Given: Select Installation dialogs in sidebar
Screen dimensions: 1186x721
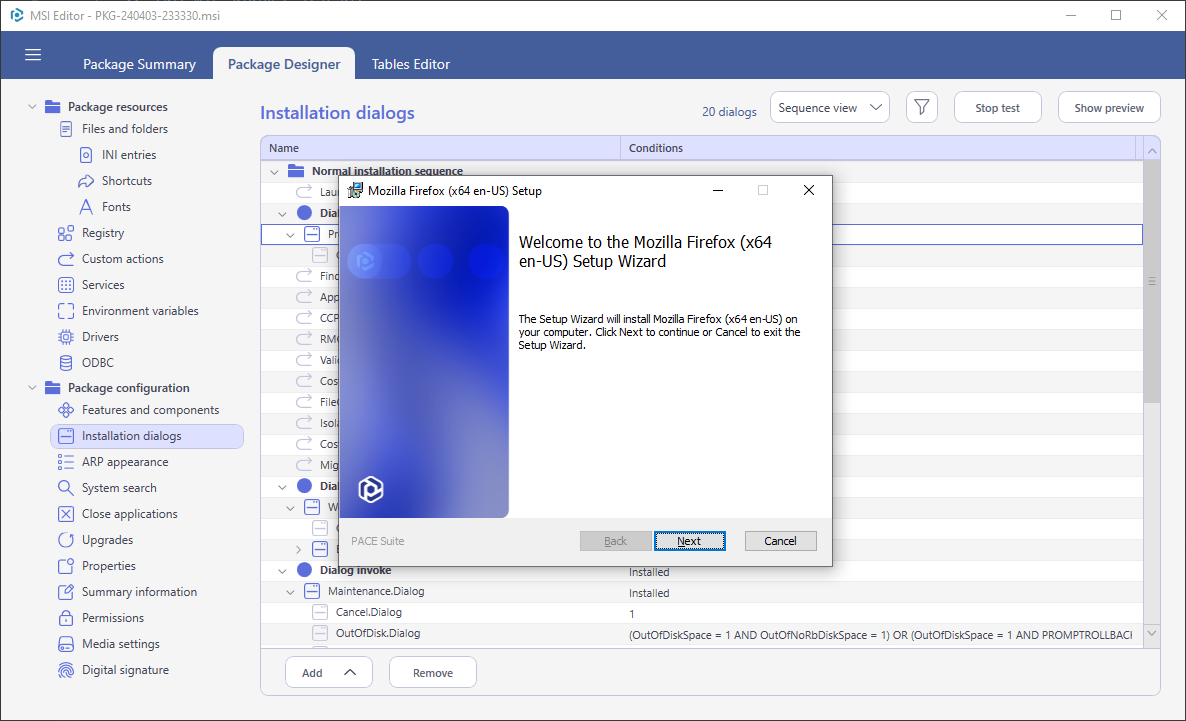Looking at the screenshot, I should (147, 436).
